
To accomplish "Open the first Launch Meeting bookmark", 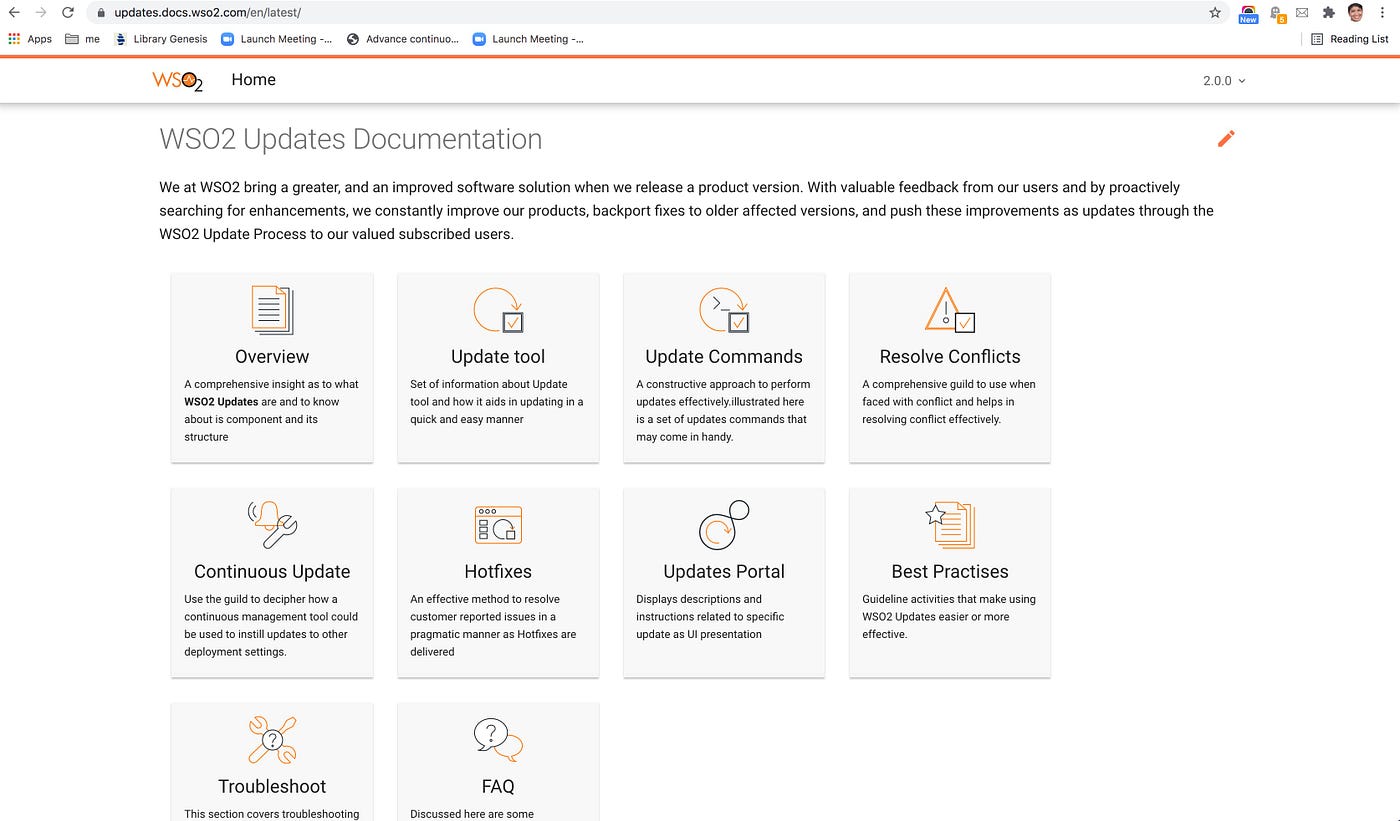I will click(x=276, y=39).
